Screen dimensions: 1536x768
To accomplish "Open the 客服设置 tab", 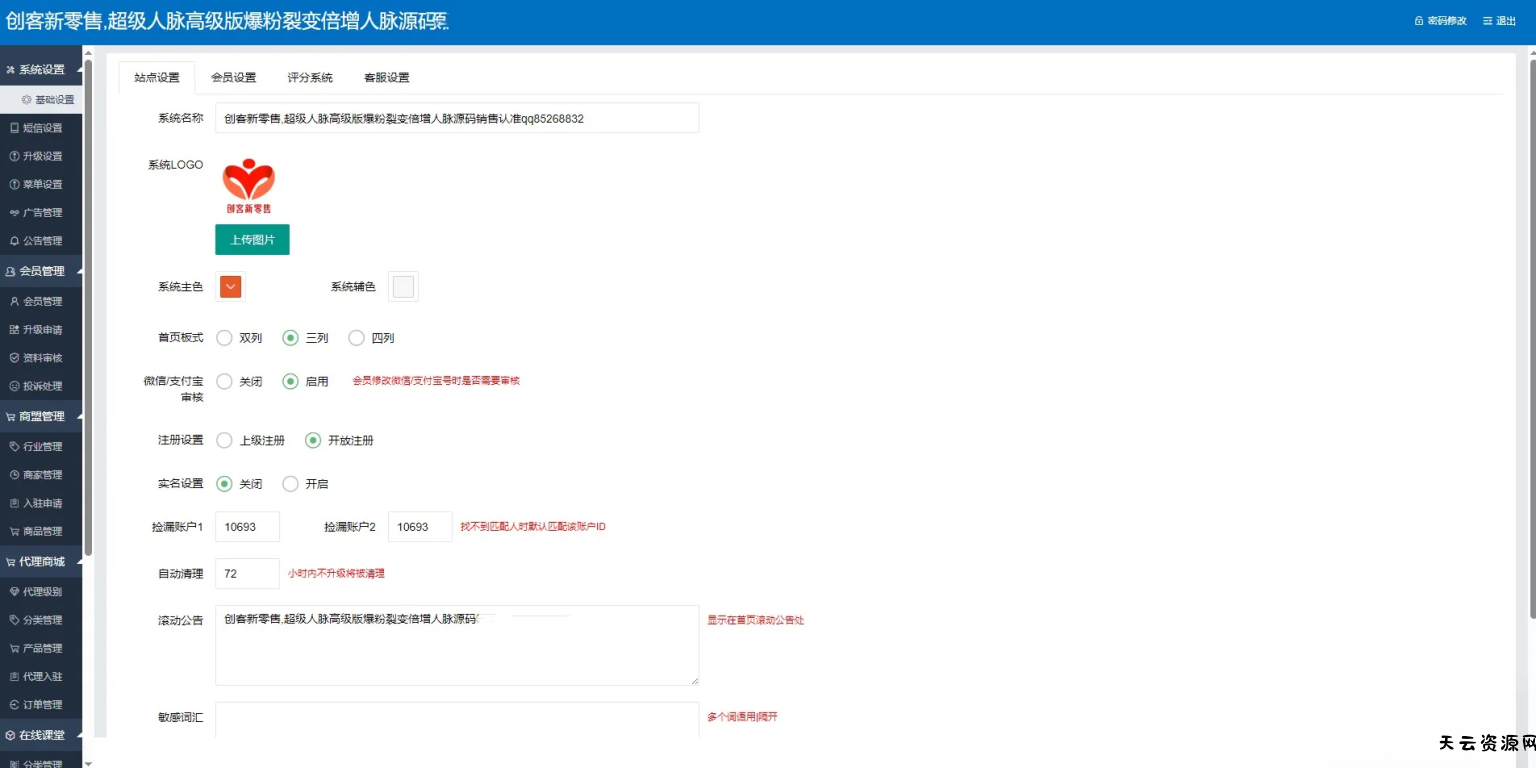I will [x=386, y=77].
